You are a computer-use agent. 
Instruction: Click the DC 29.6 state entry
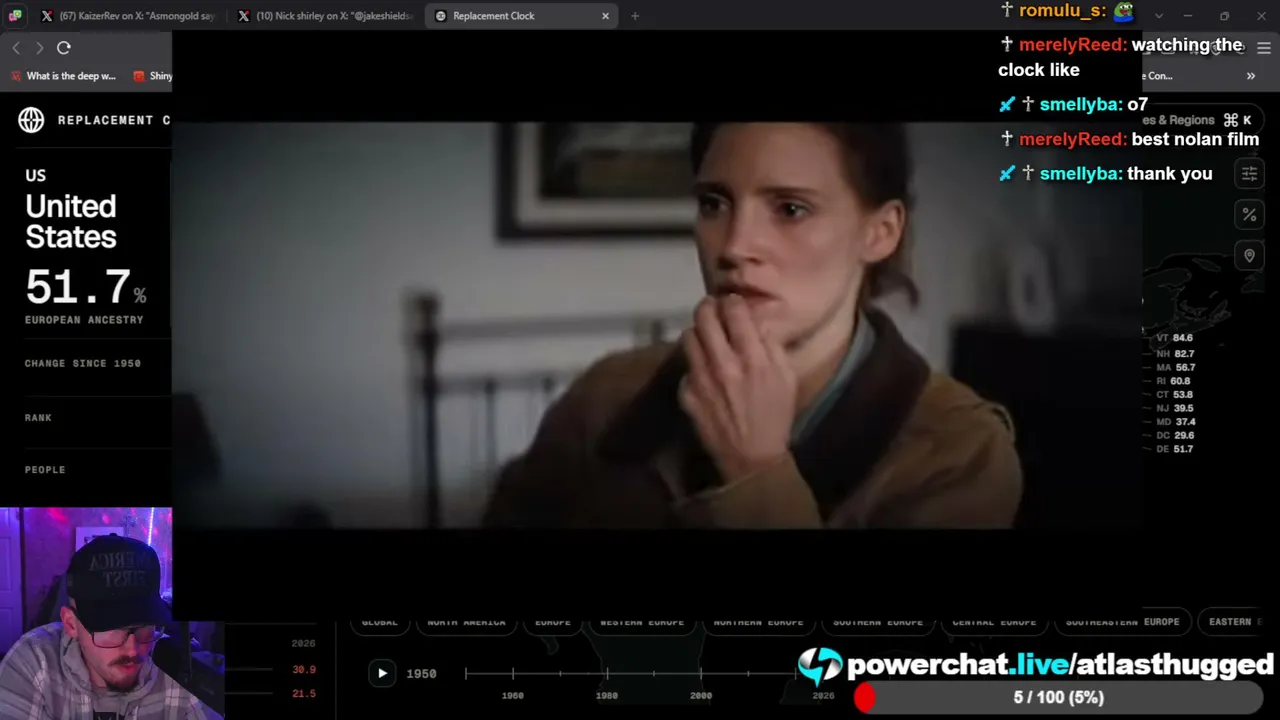(x=1175, y=436)
